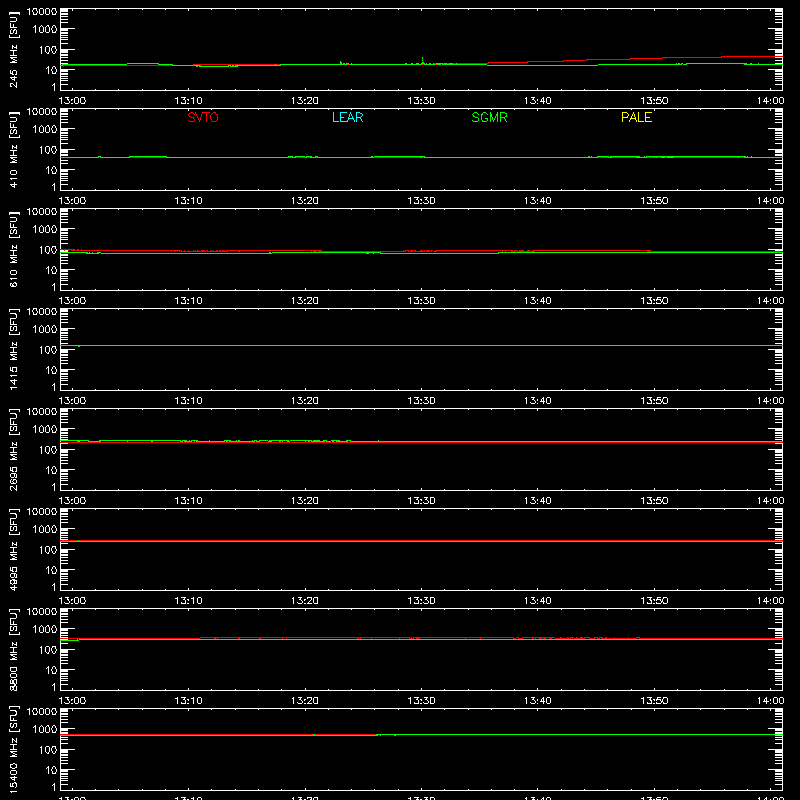Image resolution: width=800 pixels, height=800 pixels.
Task: Select the 2695 MHz [SFU] axis title
Action: 14,449
